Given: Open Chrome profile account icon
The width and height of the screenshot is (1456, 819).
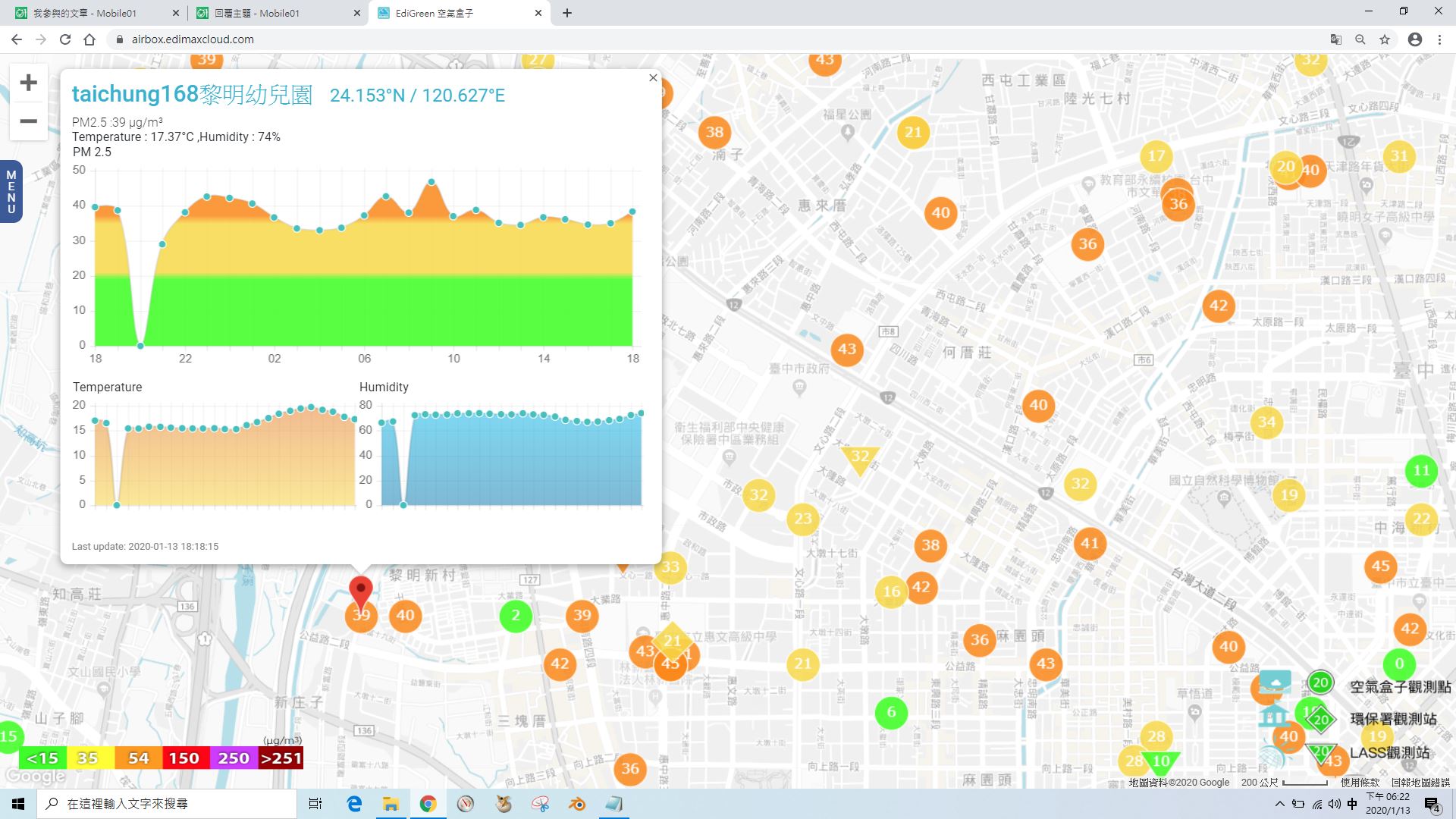Looking at the screenshot, I should click(1415, 39).
